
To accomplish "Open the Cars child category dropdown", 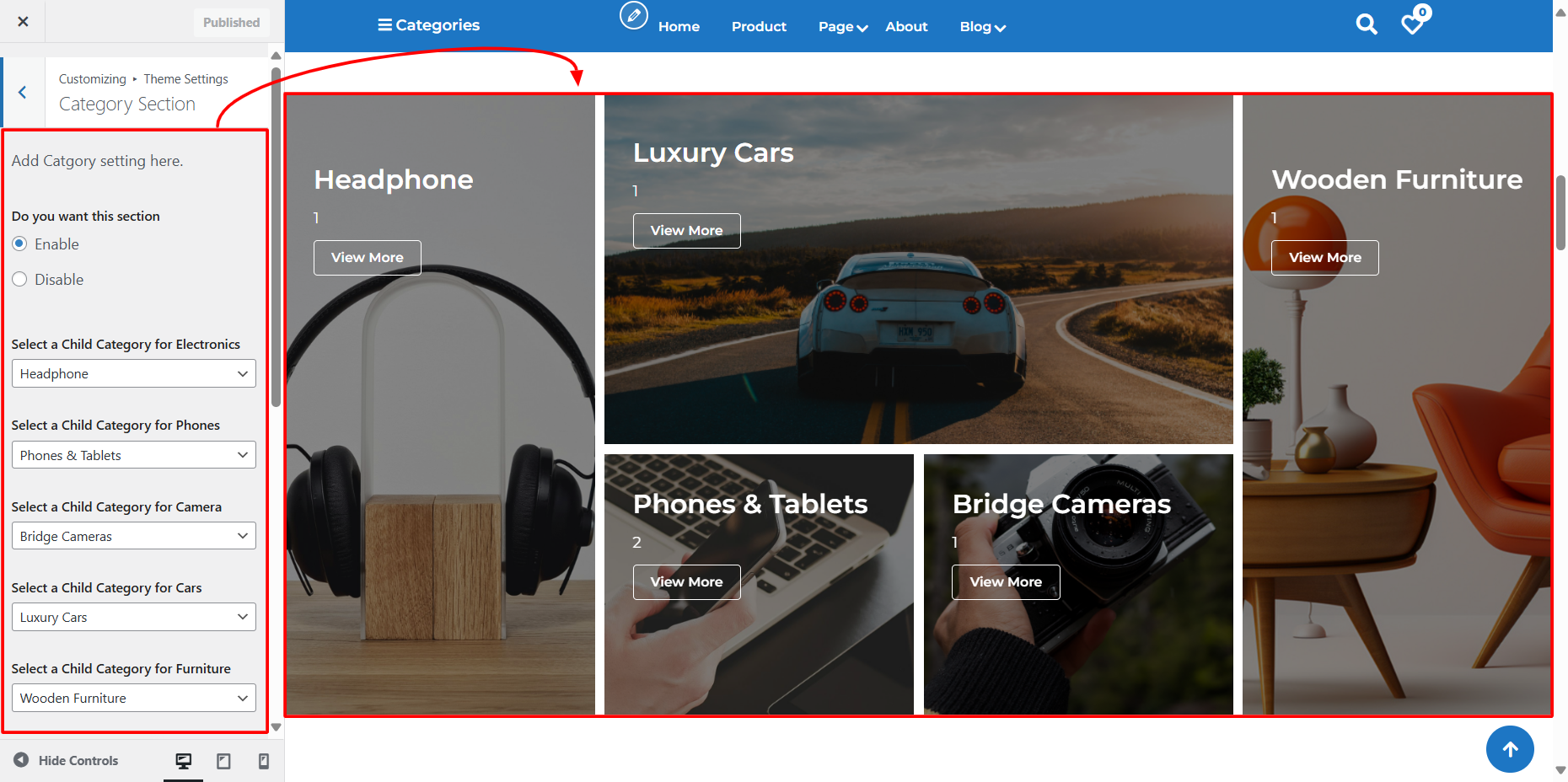I will point(134,617).
